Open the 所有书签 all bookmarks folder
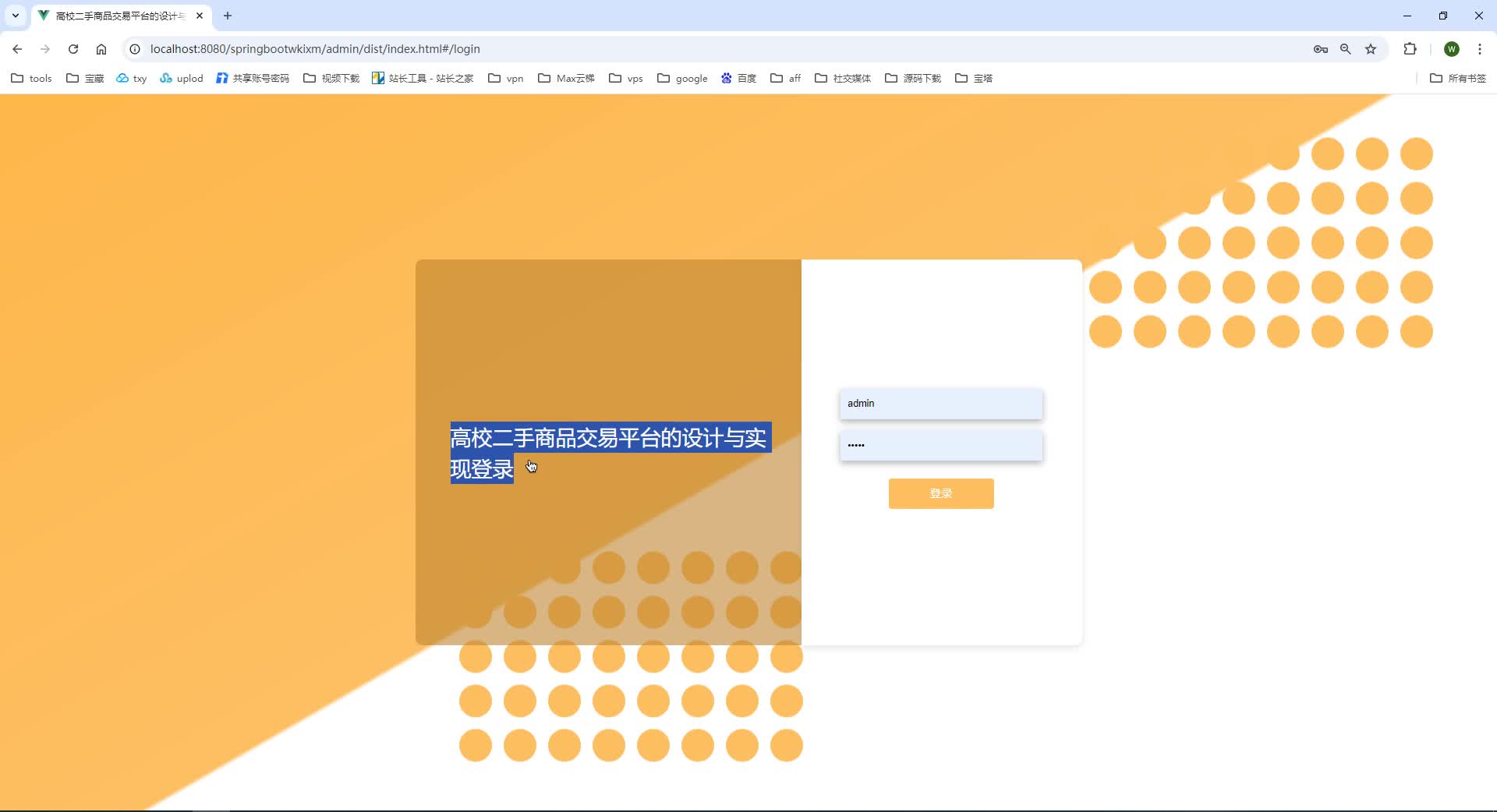 (1458, 78)
